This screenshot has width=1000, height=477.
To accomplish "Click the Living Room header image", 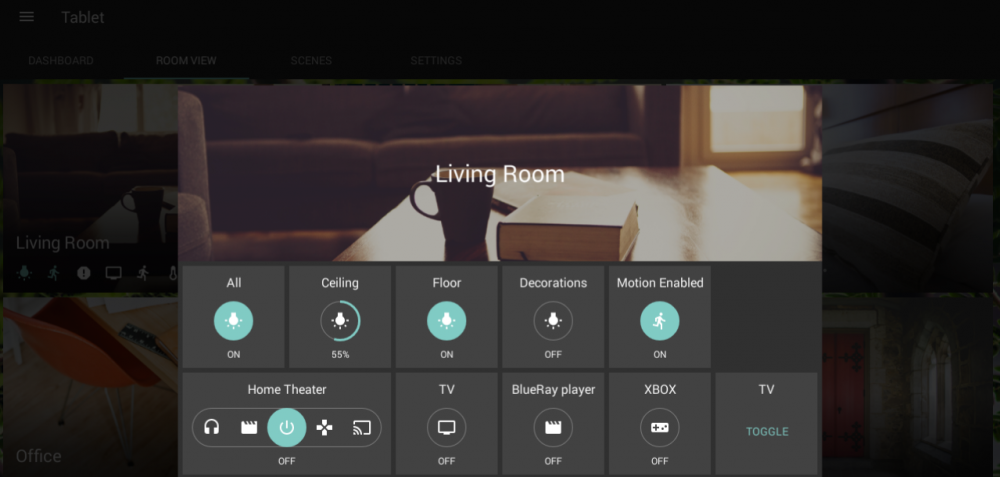I will (500, 173).
